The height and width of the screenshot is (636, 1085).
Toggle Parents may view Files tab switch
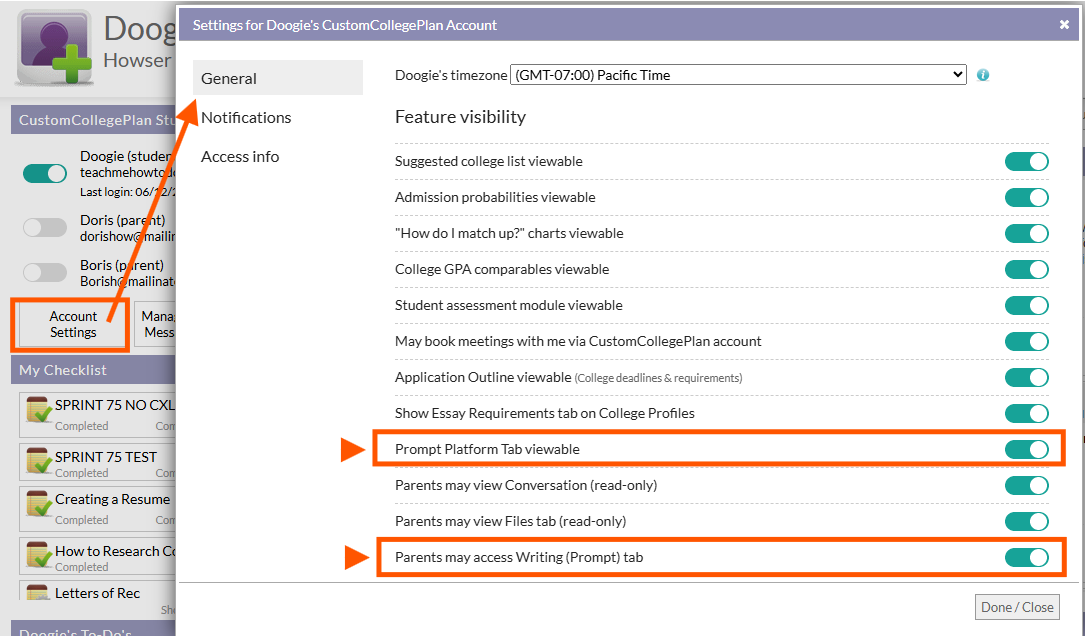1027,521
